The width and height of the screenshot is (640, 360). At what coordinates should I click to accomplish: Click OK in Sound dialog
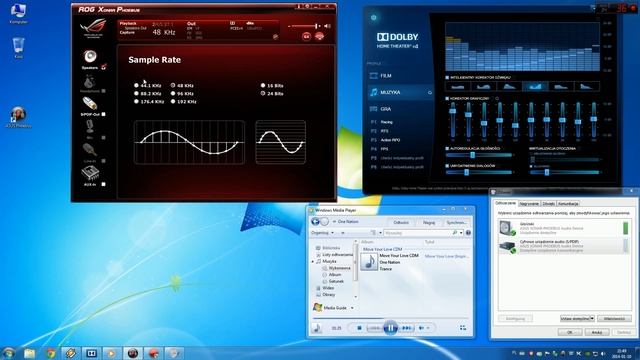(x=570, y=332)
